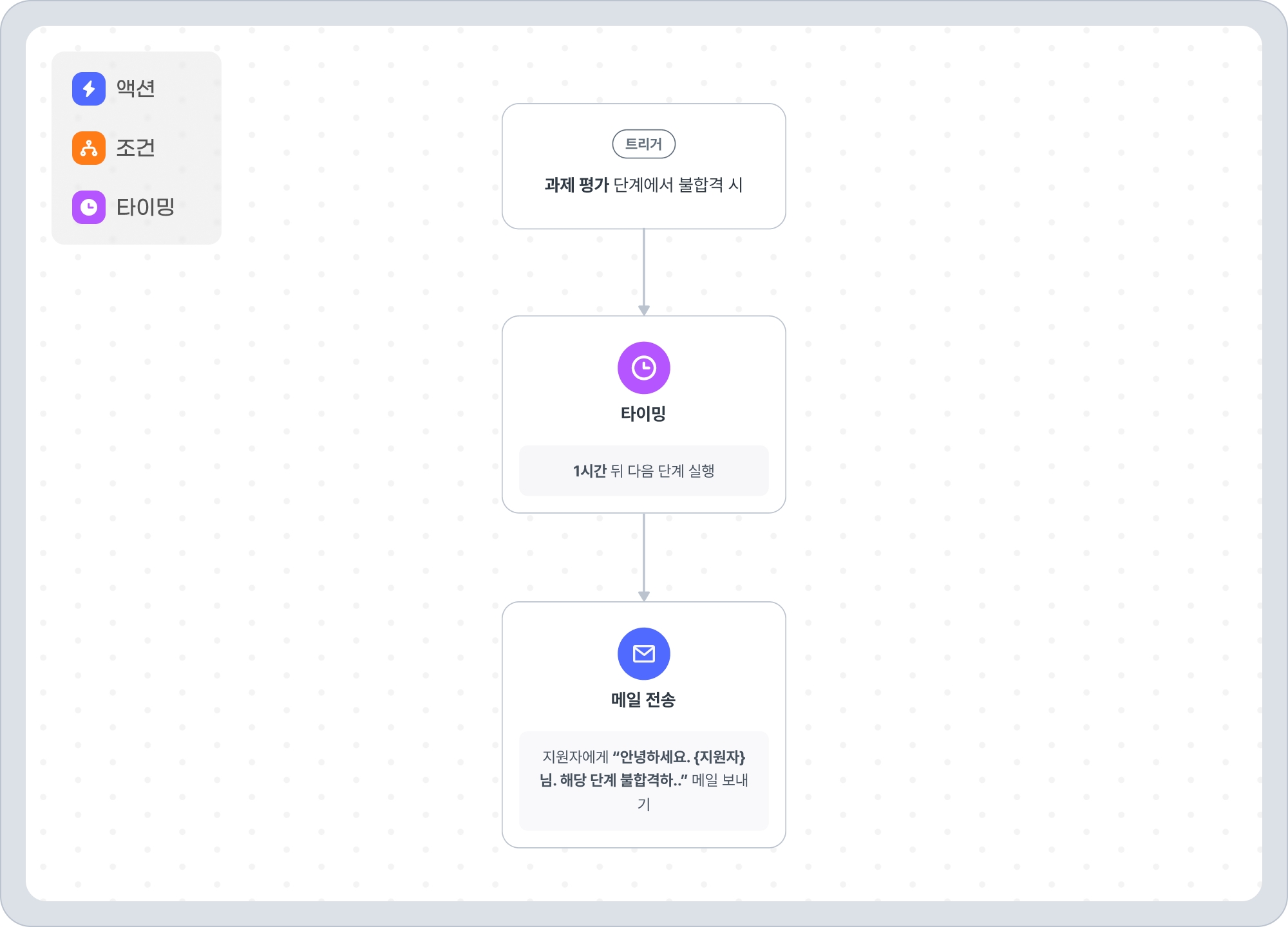The image size is (1288, 927).
Task: Click the purple clock icon in the palette
Action: (89, 207)
